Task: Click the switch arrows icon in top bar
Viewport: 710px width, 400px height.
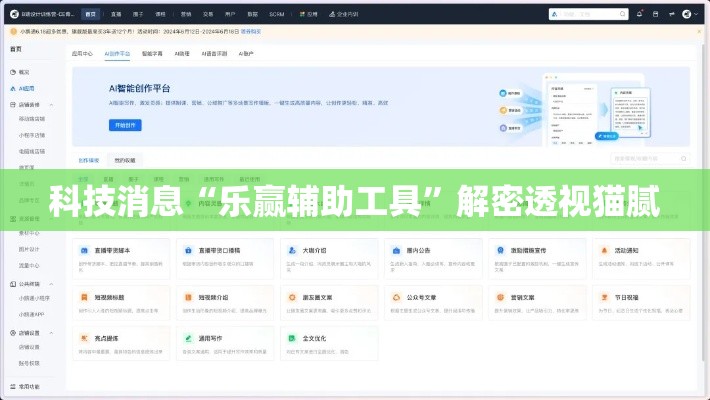Action: pos(672,14)
